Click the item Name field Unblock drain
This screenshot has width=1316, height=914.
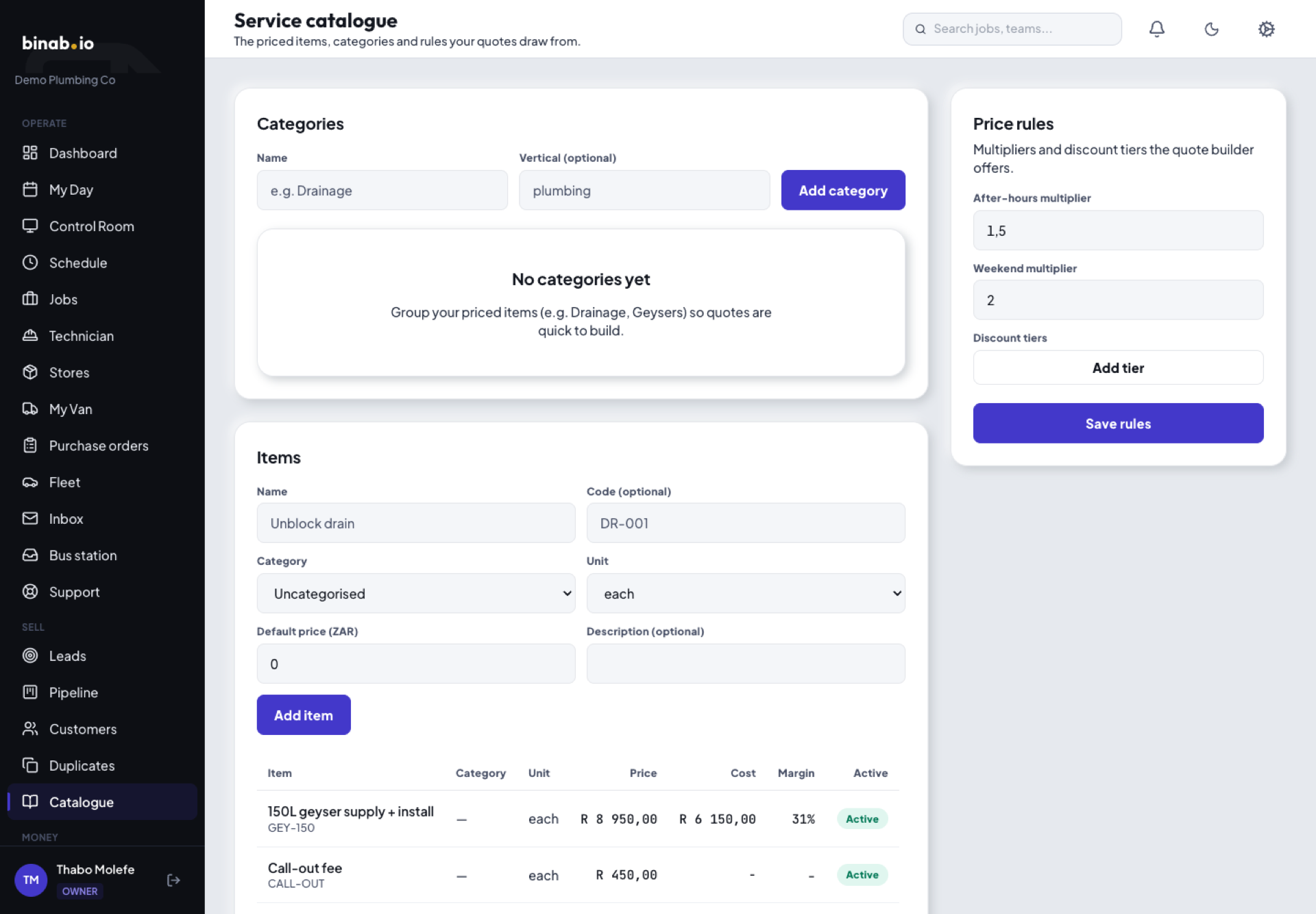coord(416,523)
